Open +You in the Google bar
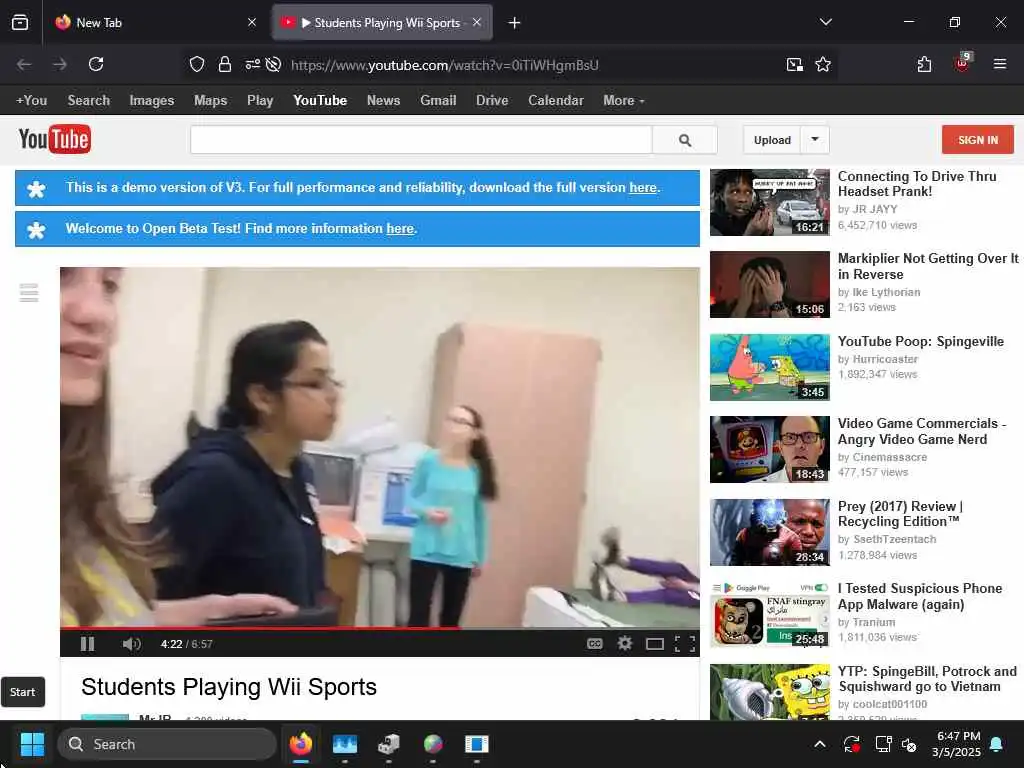Screen dimensions: 1024x768 coord(31,101)
